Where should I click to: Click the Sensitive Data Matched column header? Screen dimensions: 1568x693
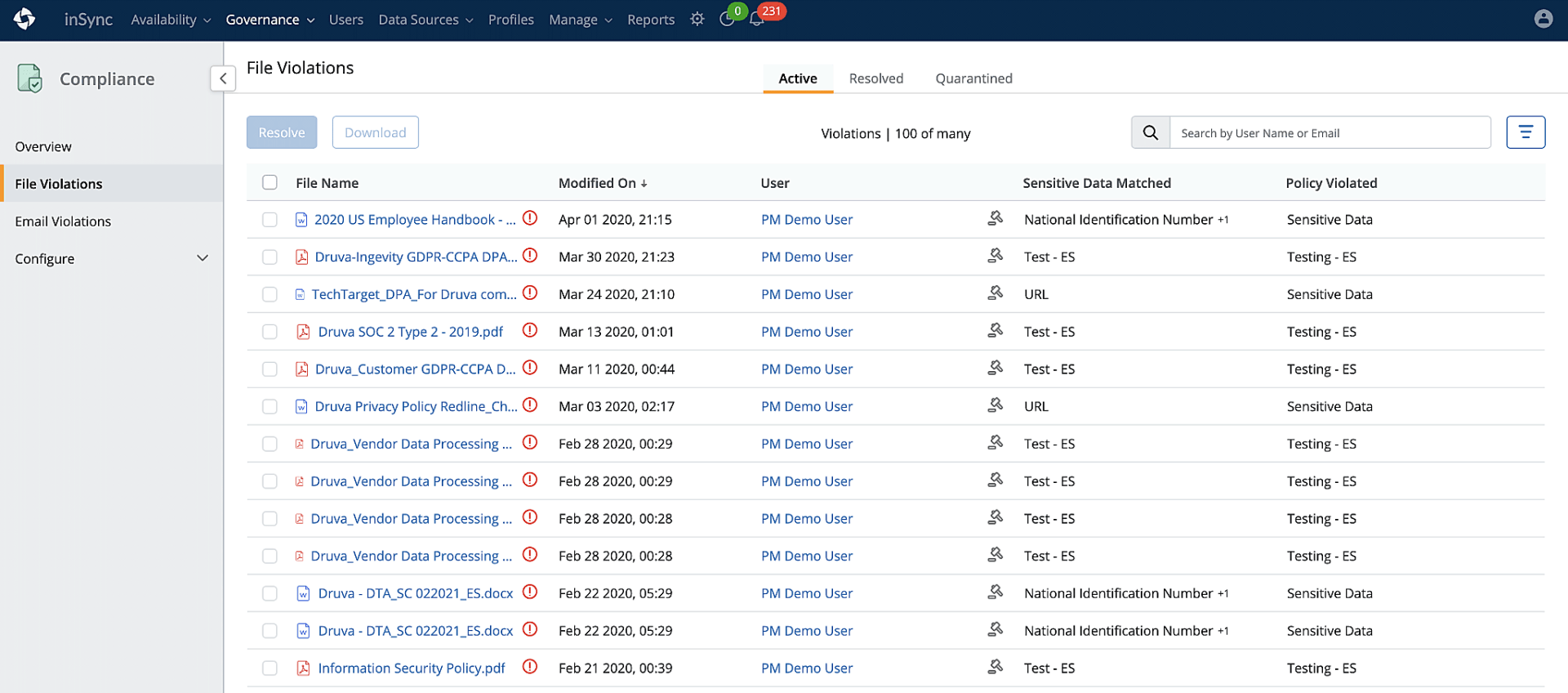[x=1097, y=183]
